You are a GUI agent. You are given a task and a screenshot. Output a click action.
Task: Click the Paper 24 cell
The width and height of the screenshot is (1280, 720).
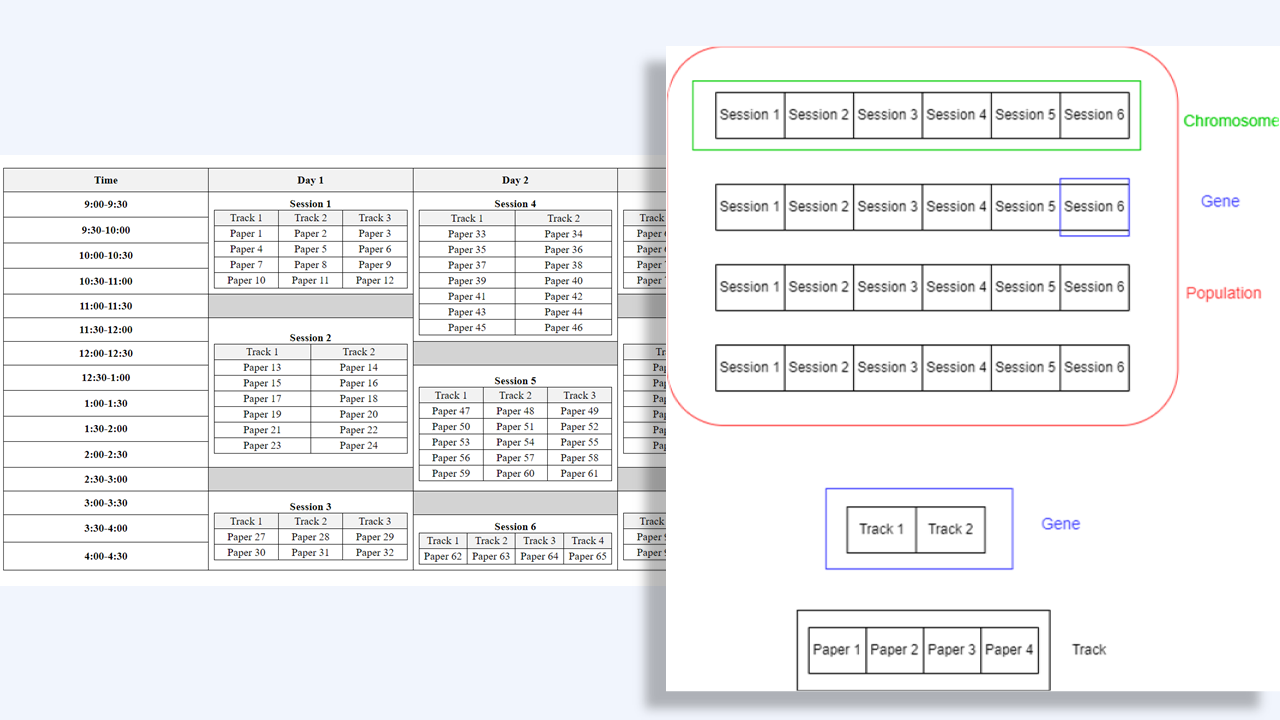tap(358, 446)
